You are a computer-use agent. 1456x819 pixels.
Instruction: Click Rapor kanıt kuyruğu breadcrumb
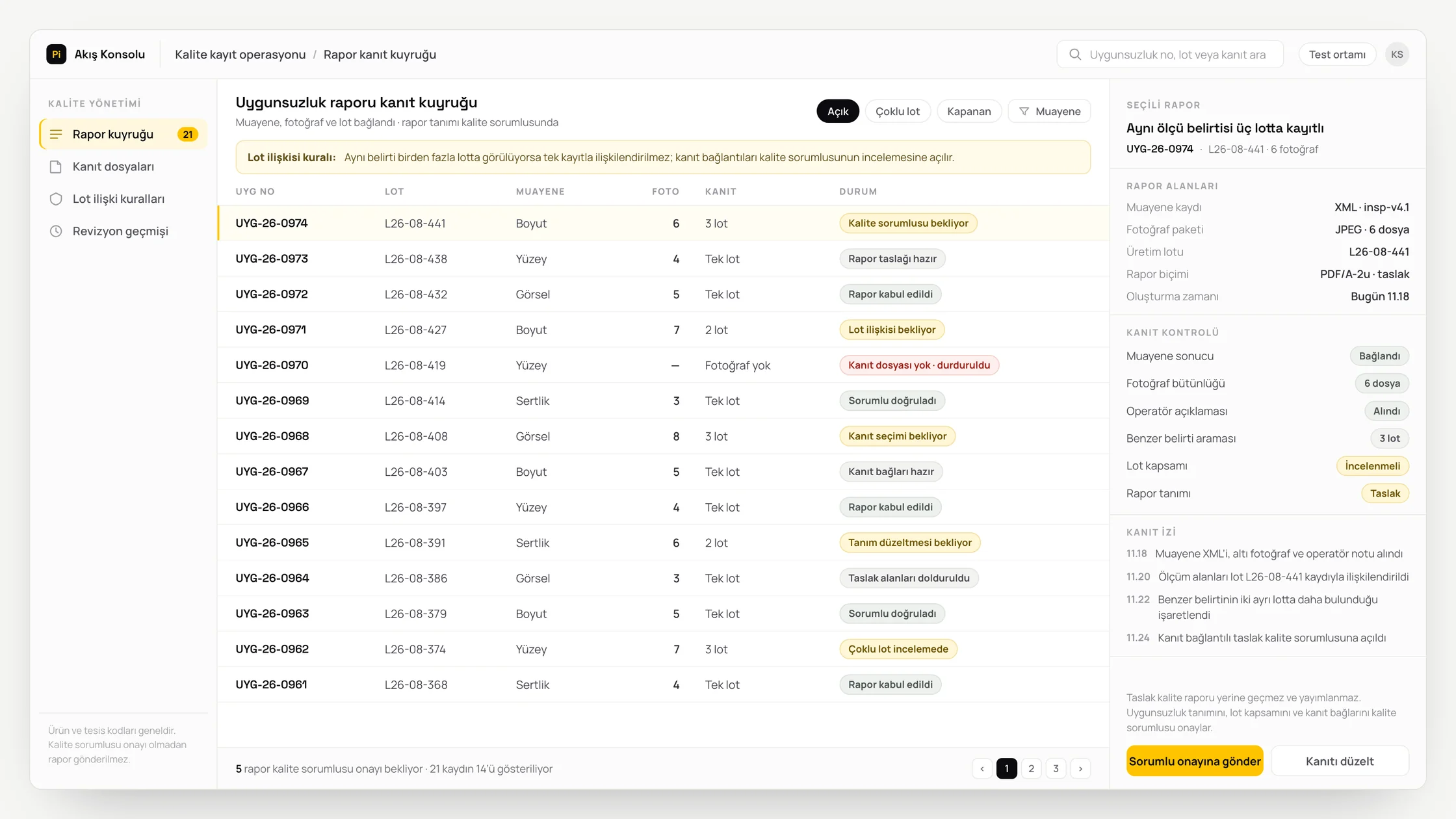click(x=380, y=55)
